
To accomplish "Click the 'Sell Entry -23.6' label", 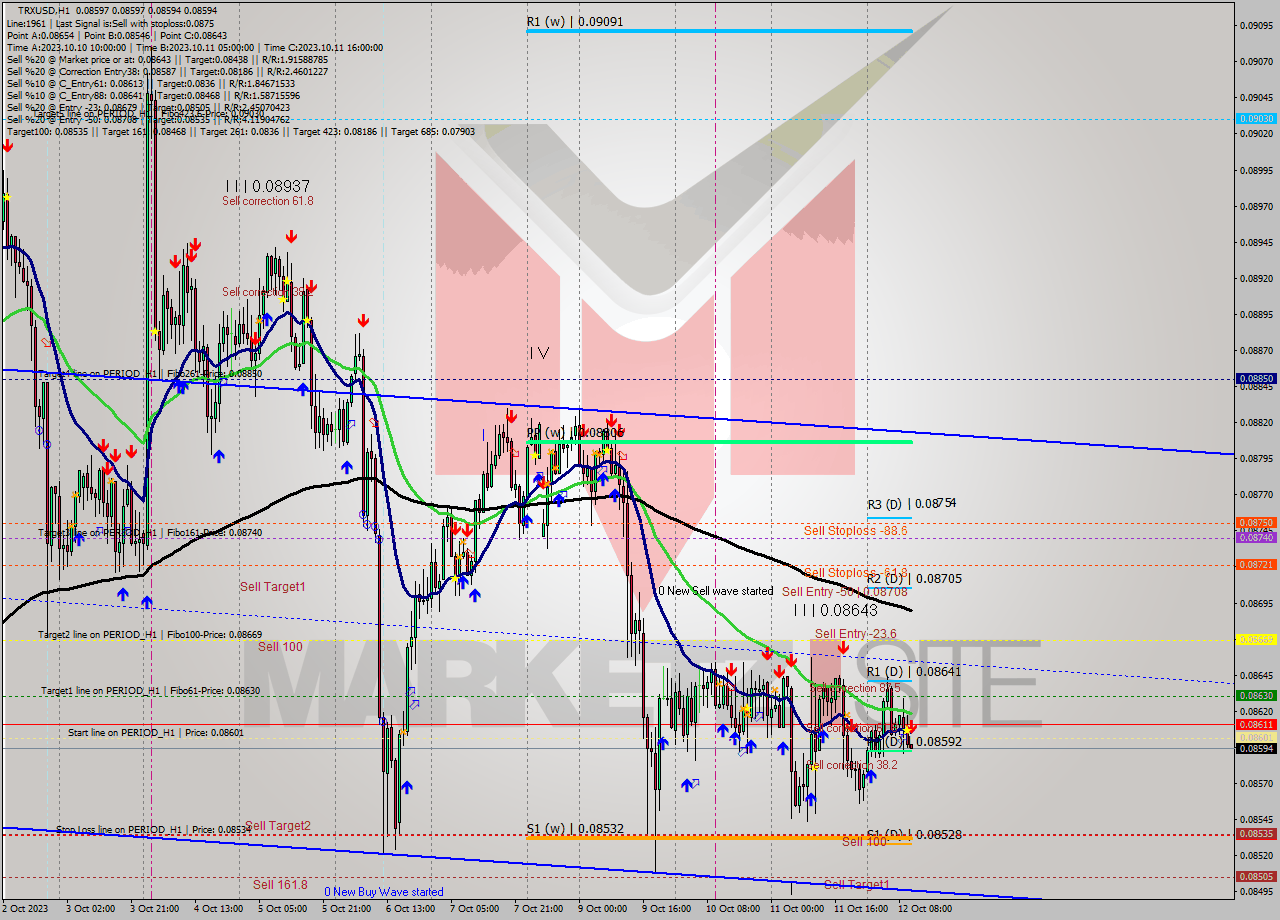I will point(855,634).
